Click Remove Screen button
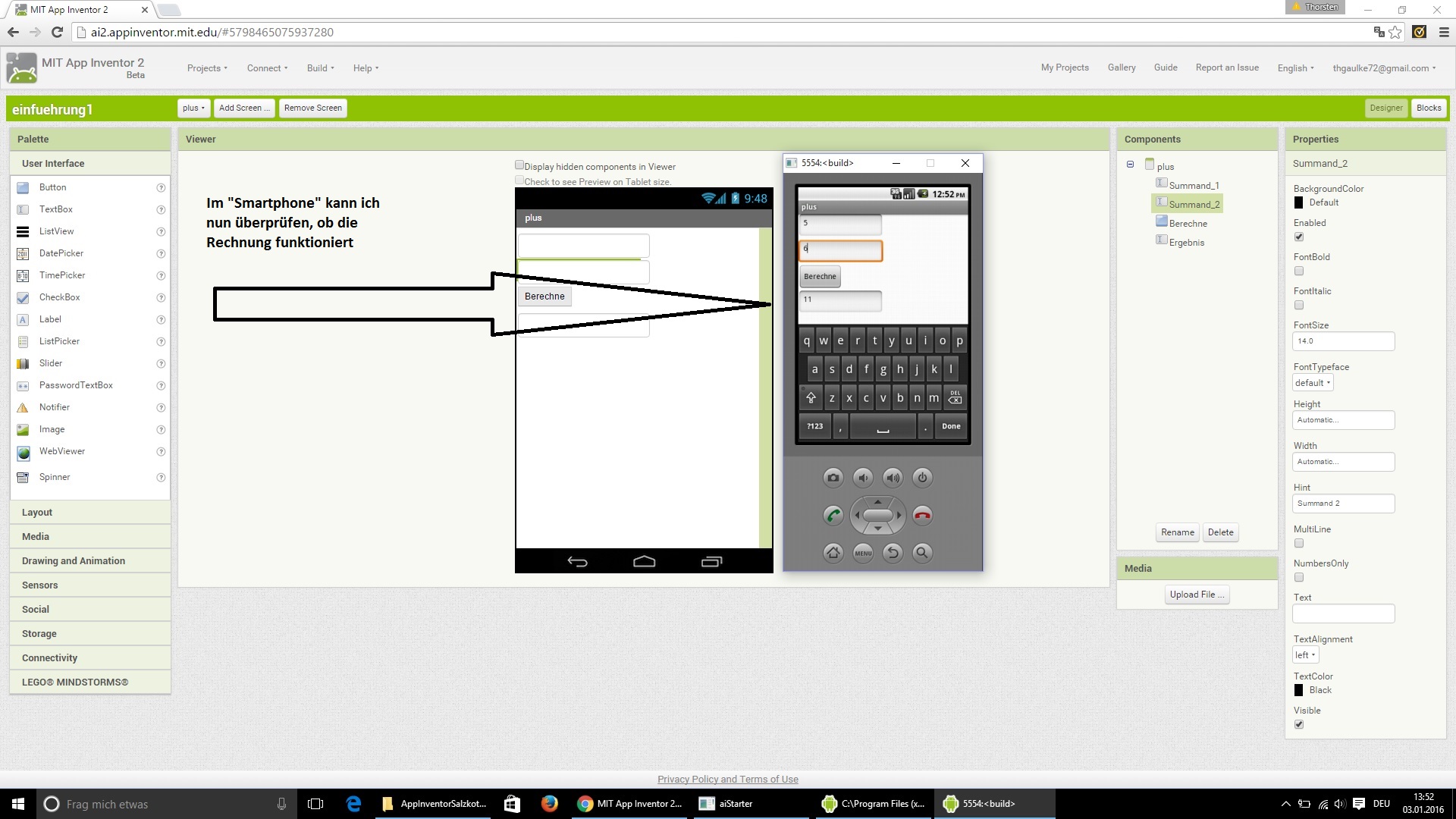This screenshot has width=1456, height=819. coord(313,108)
